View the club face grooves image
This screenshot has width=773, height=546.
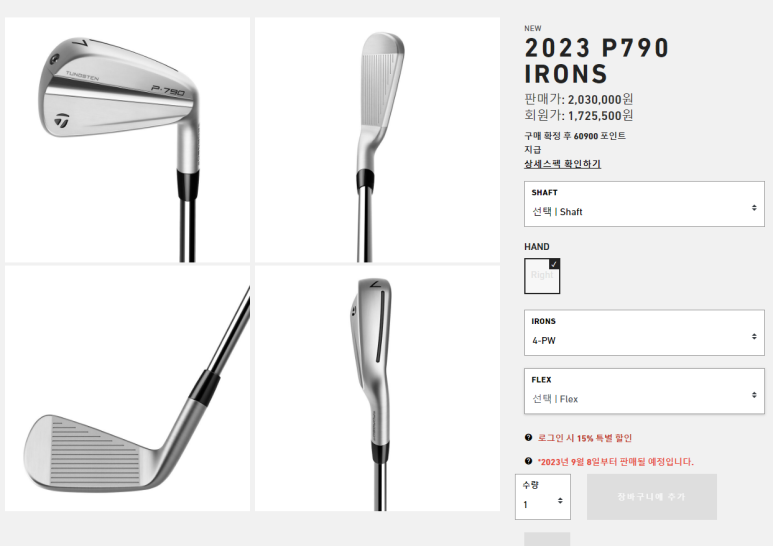click(x=127, y=388)
